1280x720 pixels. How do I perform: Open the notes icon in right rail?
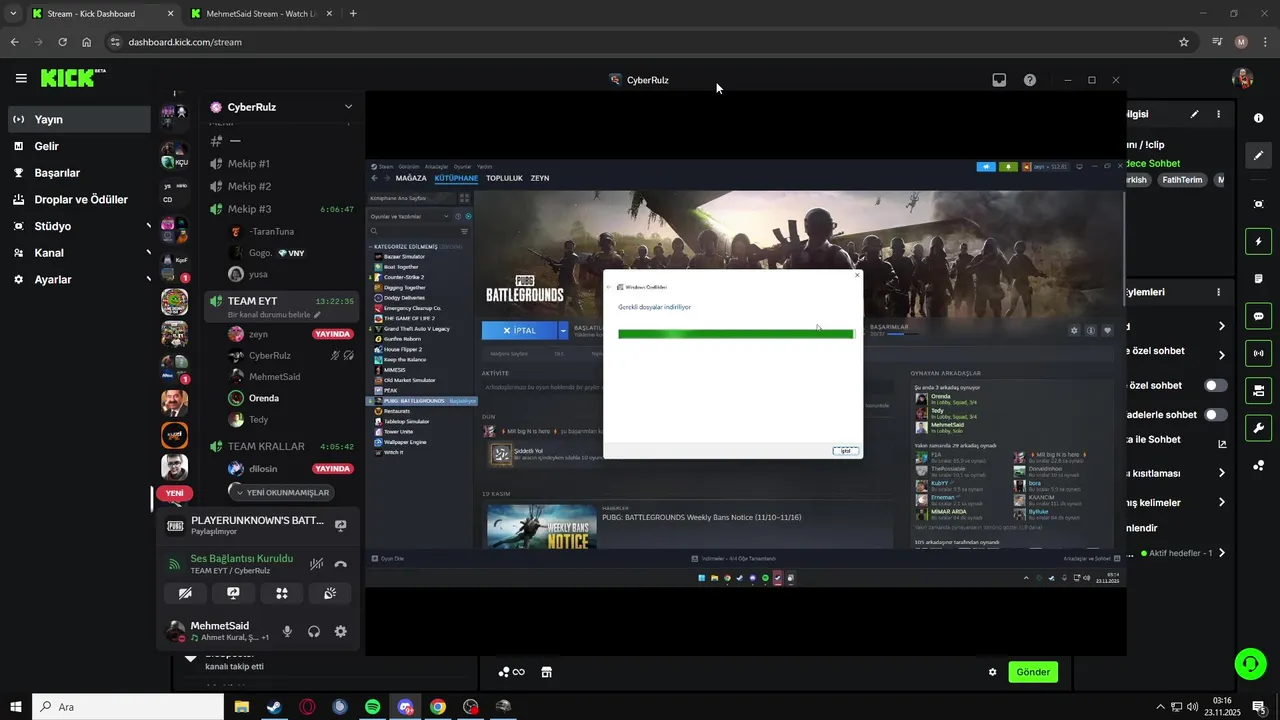point(1258,278)
